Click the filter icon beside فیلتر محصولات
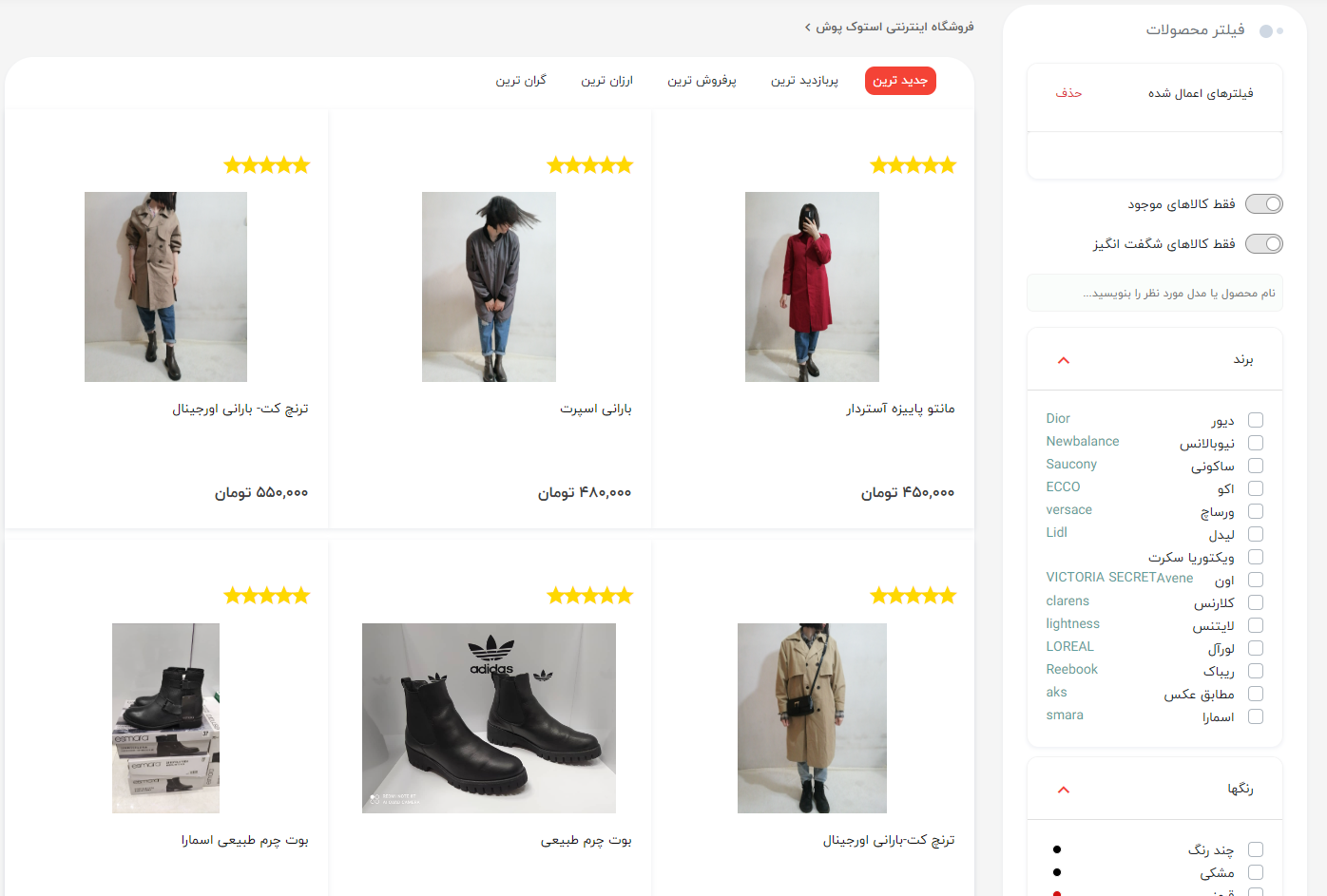Image resolution: width=1327 pixels, height=896 pixels. 1271,31
